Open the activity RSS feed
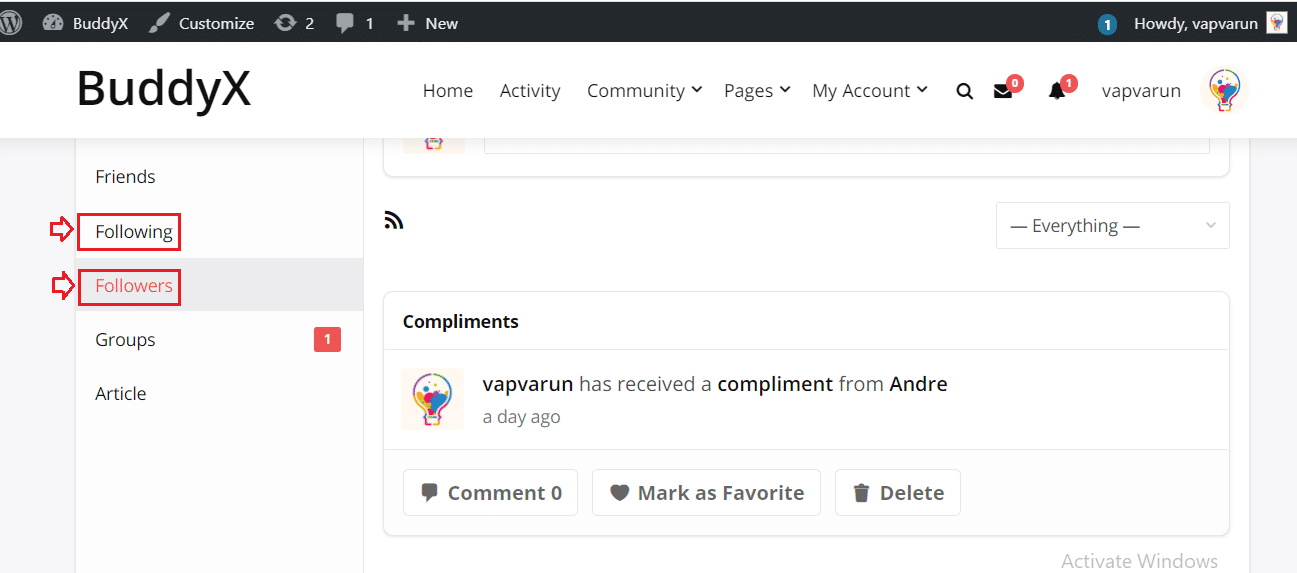Viewport: 1297px width, 573px height. coord(394,221)
